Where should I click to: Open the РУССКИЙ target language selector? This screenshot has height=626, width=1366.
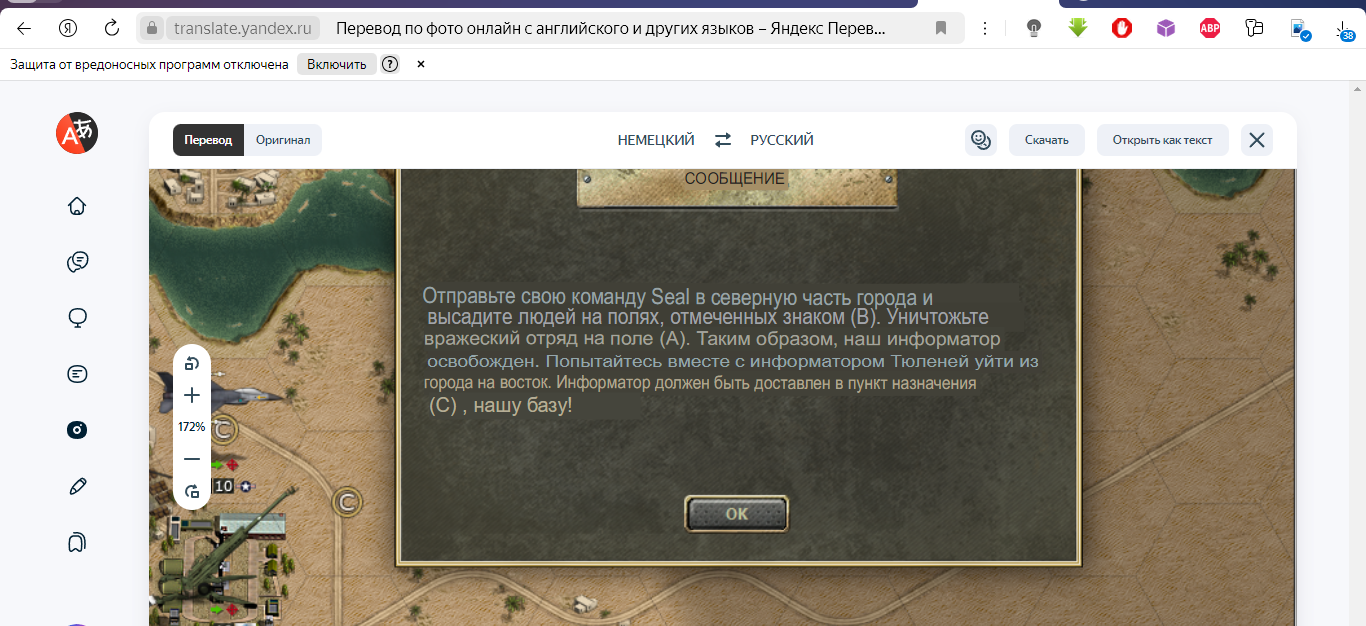tap(782, 140)
